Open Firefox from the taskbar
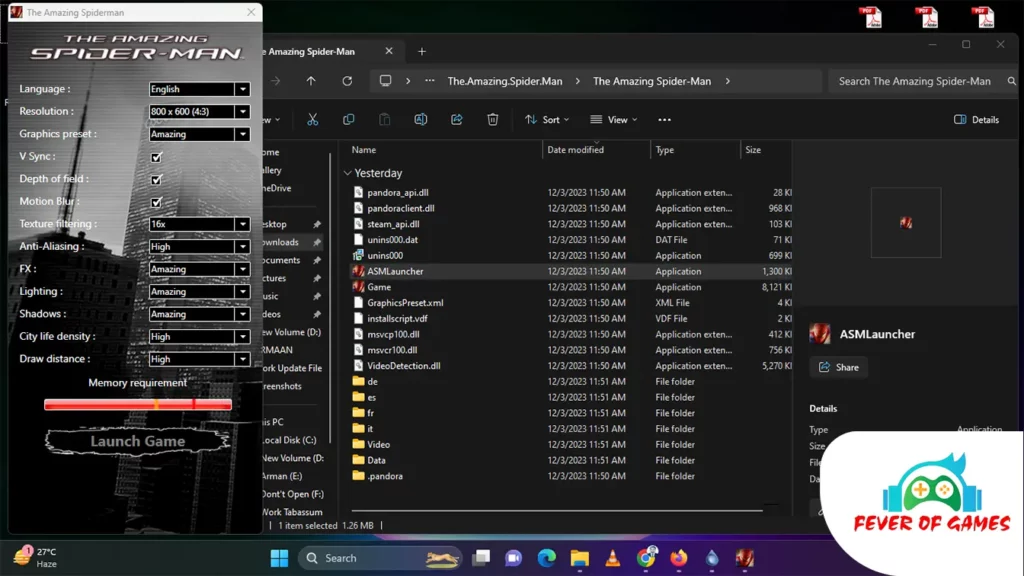 tap(679, 558)
